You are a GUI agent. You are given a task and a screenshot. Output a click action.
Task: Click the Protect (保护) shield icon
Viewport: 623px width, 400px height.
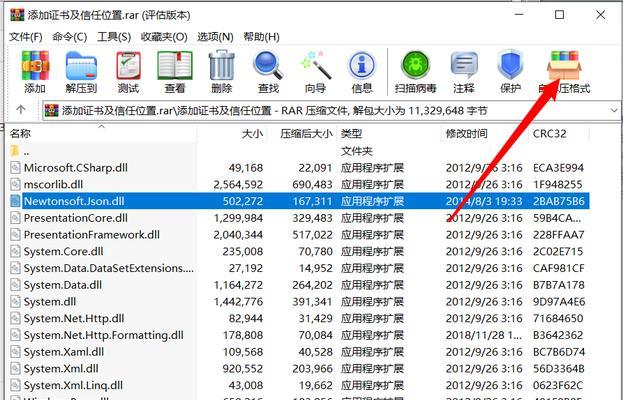click(x=510, y=72)
